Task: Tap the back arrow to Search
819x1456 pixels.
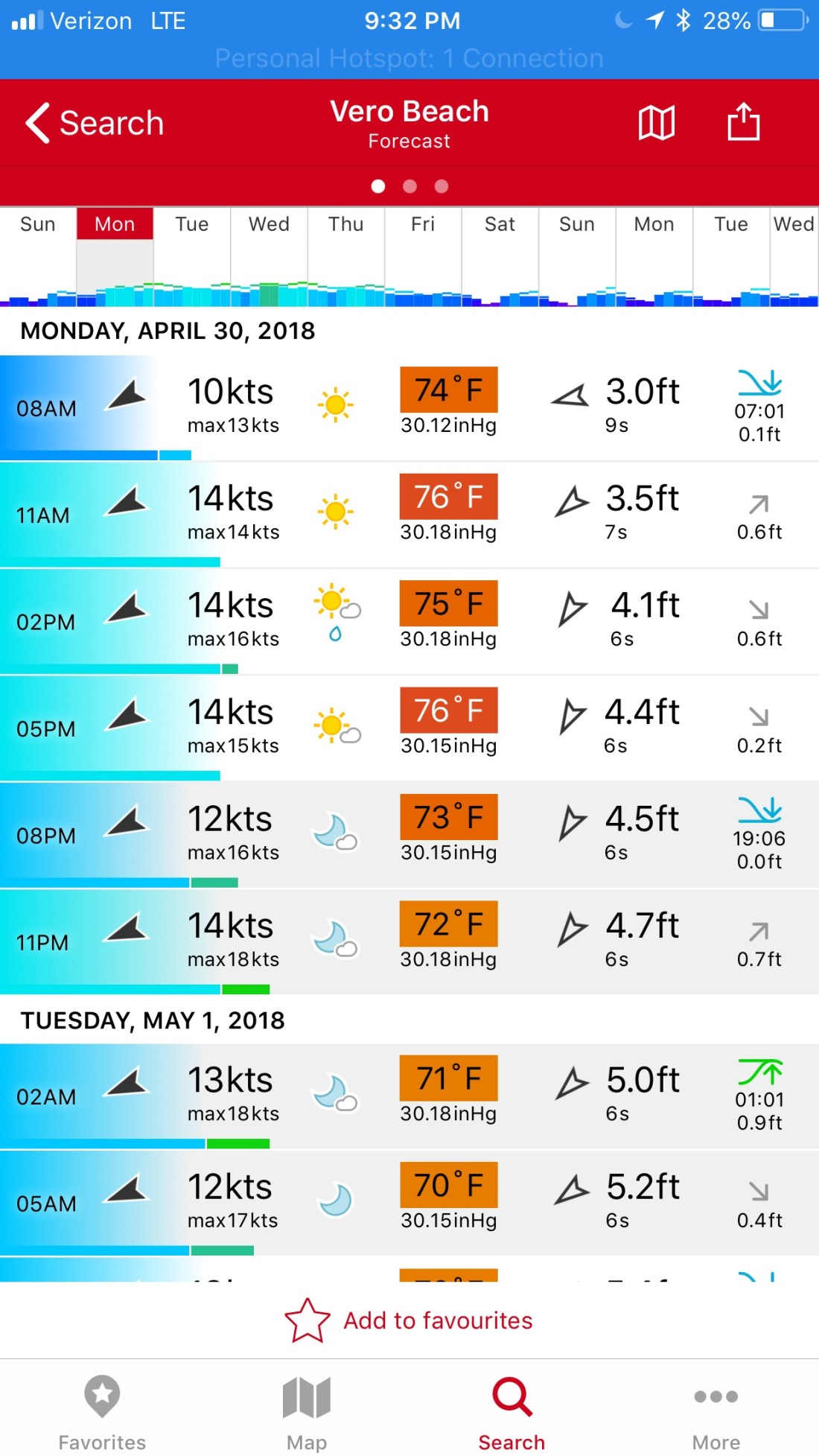Action: tap(39, 122)
